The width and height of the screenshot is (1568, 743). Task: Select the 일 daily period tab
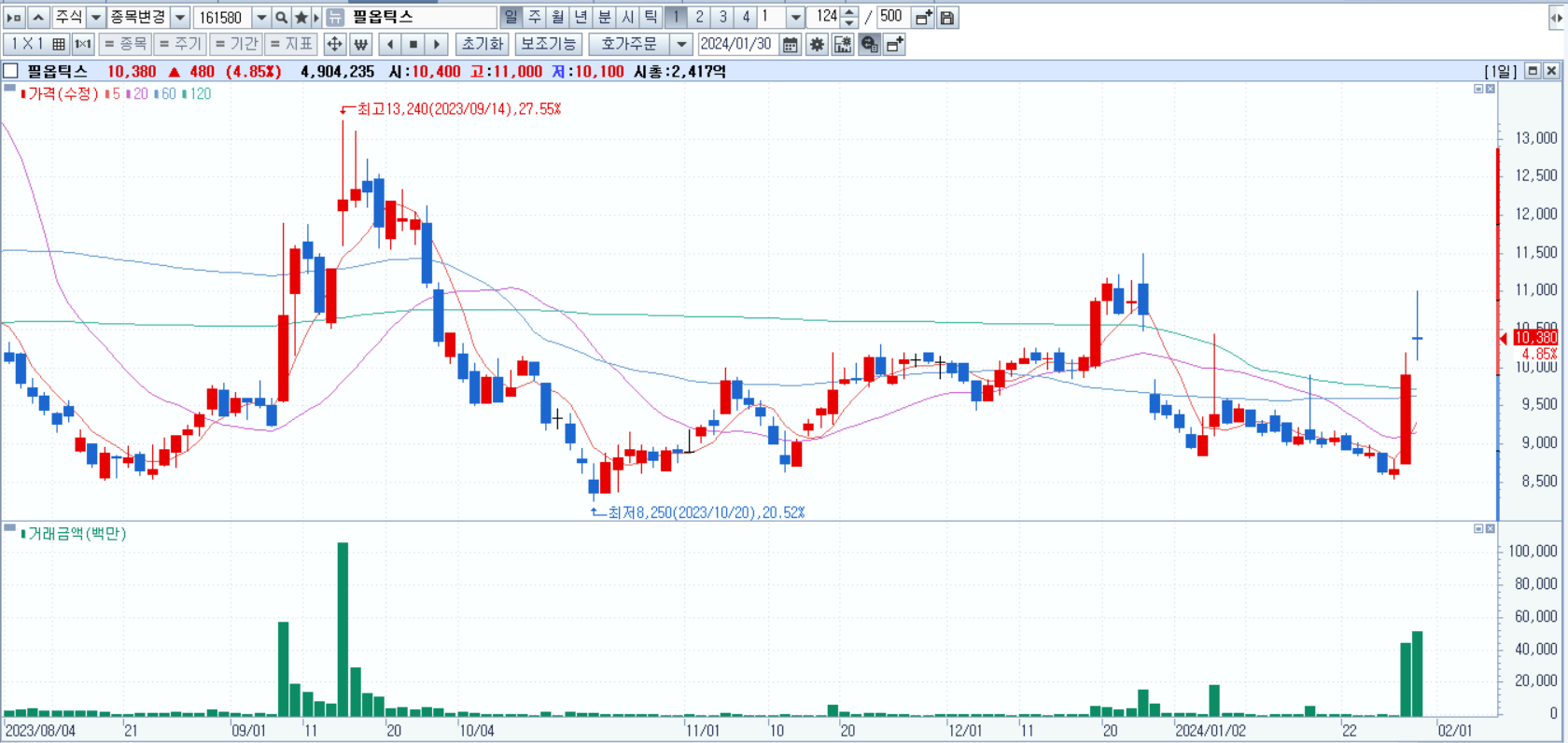point(511,17)
